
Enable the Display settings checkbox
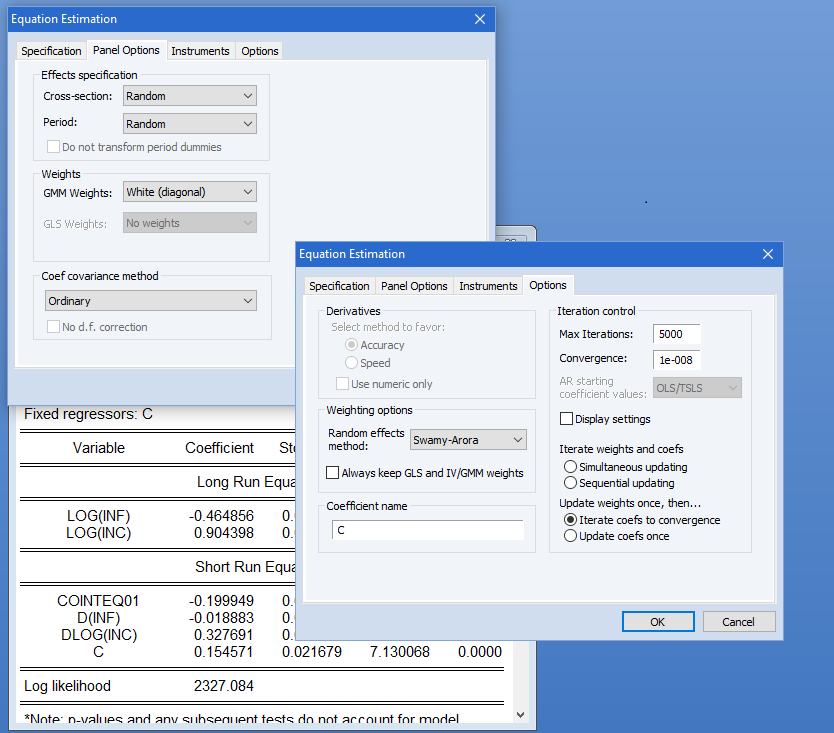(x=567, y=419)
